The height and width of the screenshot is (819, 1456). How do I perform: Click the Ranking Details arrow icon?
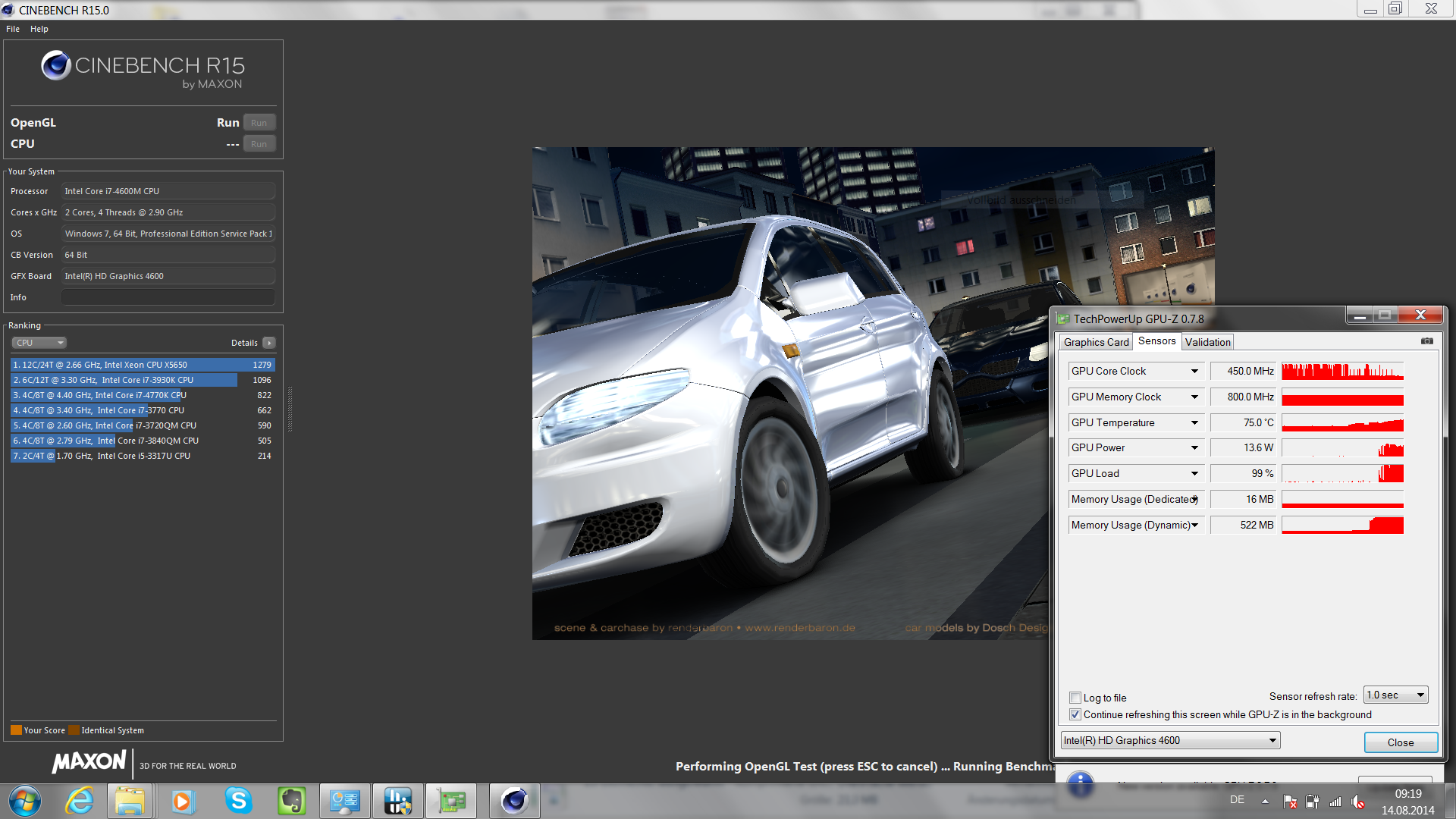(268, 343)
